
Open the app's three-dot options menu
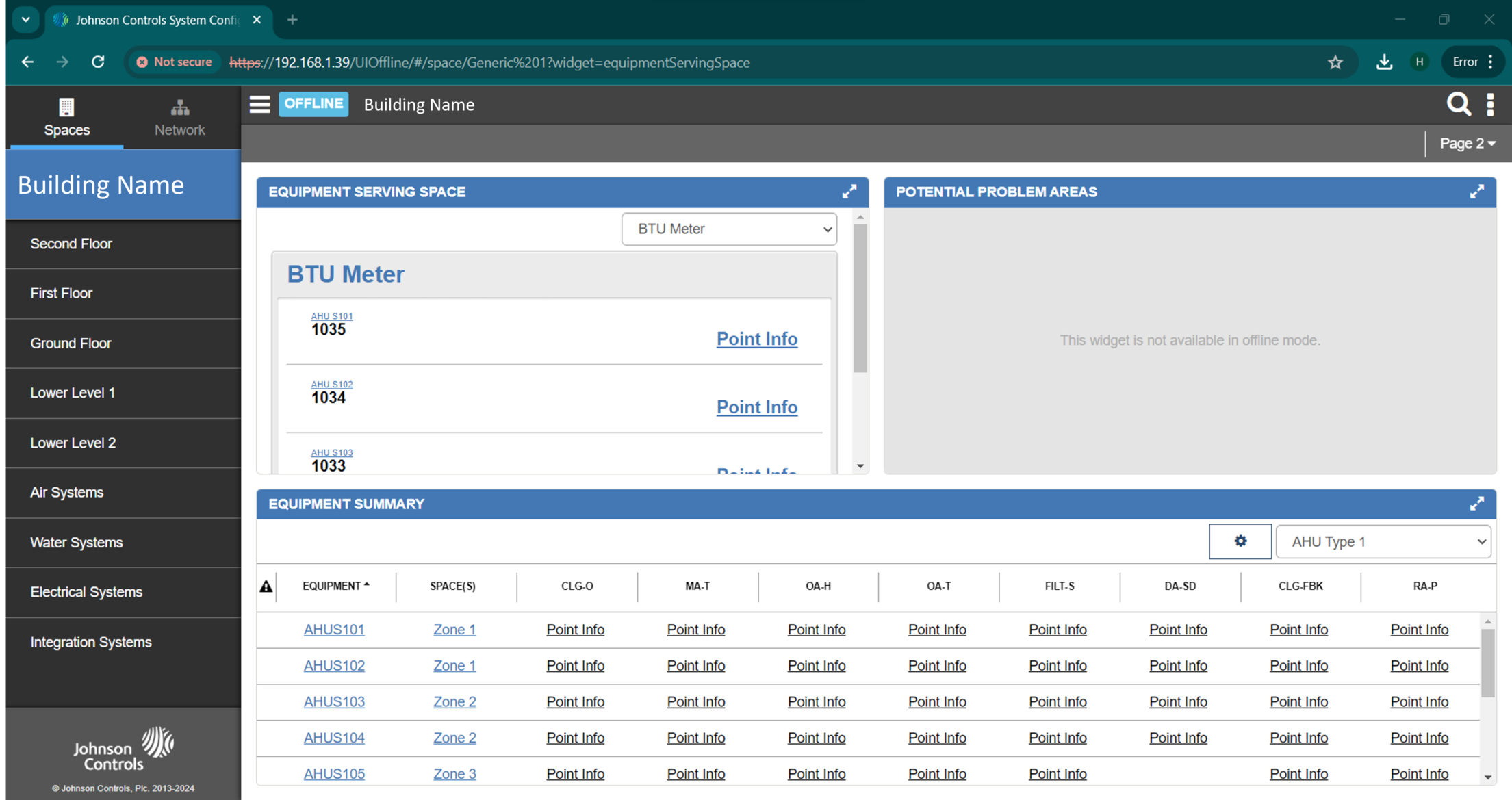[x=1490, y=105]
